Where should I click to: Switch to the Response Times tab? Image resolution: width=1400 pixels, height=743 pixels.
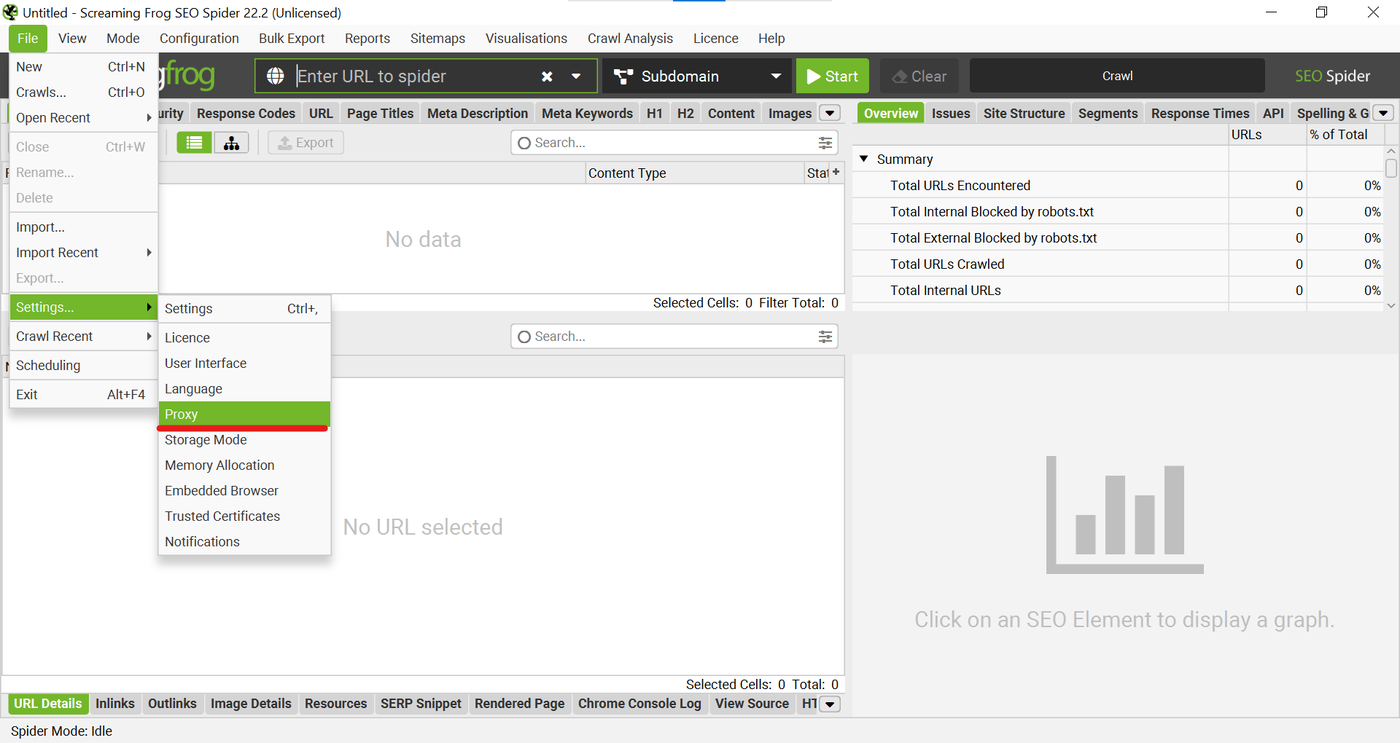1200,113
